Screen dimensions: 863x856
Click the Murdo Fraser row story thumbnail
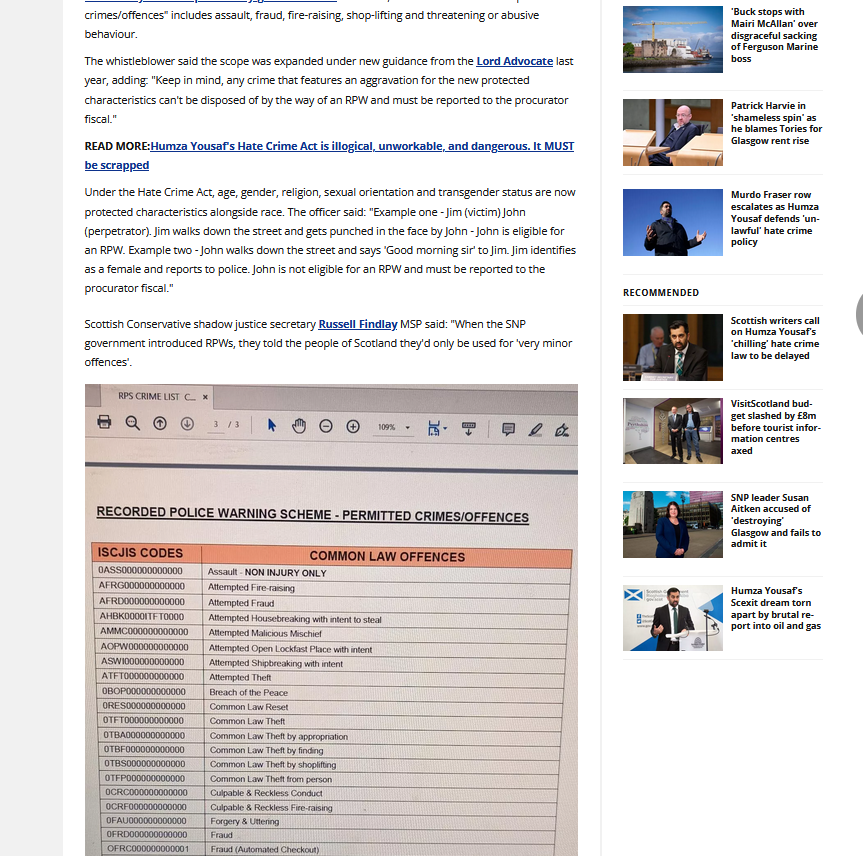coord(673,222)
